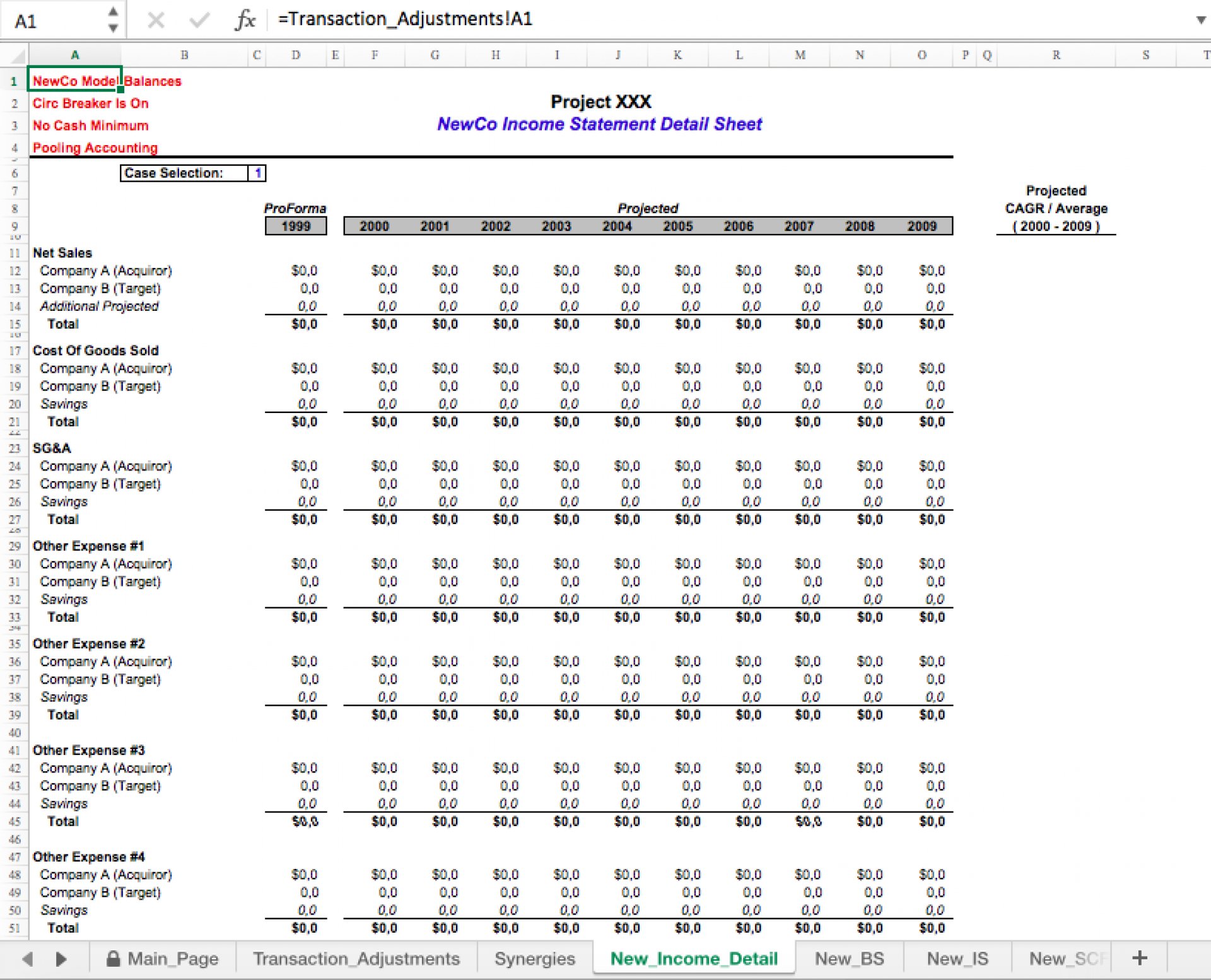Screen dimensions: 1211x980
Task: Switch to the New_BS sheet tab
Action: [850, 959]
